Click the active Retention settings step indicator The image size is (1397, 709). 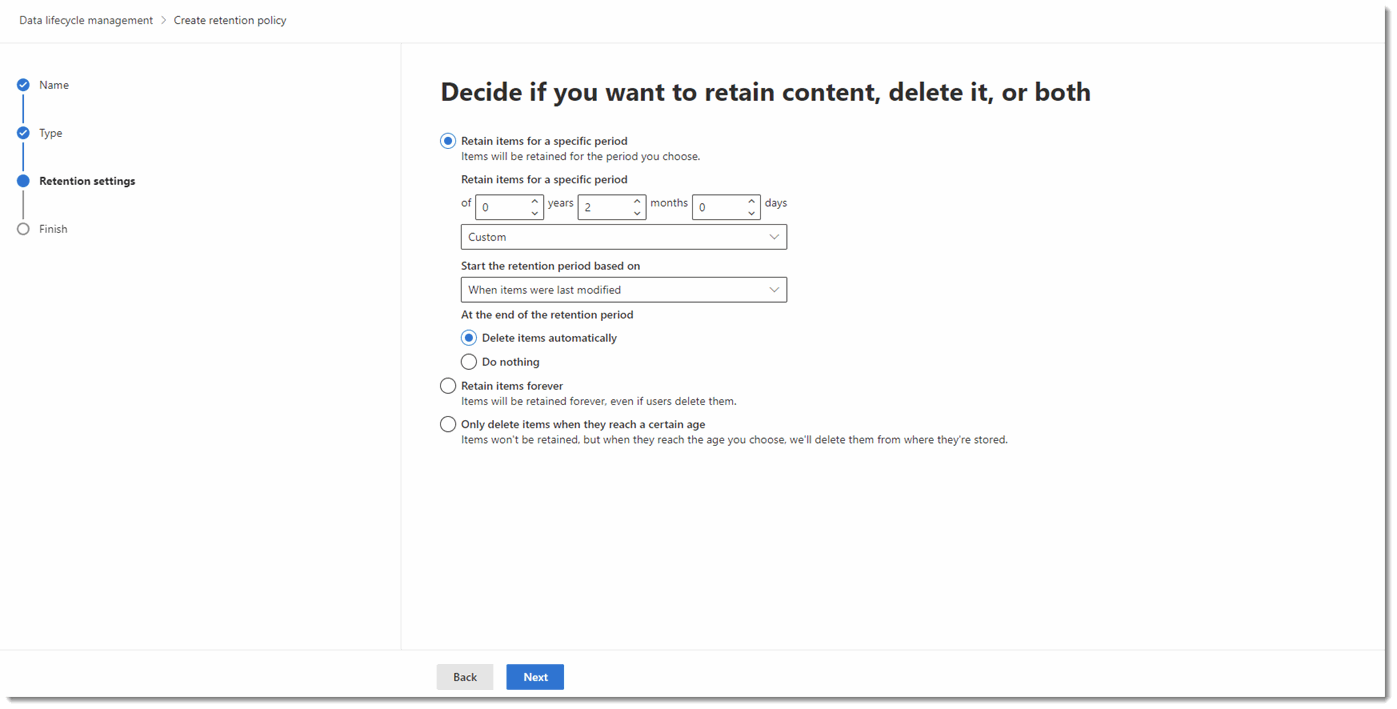tap(24, 181)
